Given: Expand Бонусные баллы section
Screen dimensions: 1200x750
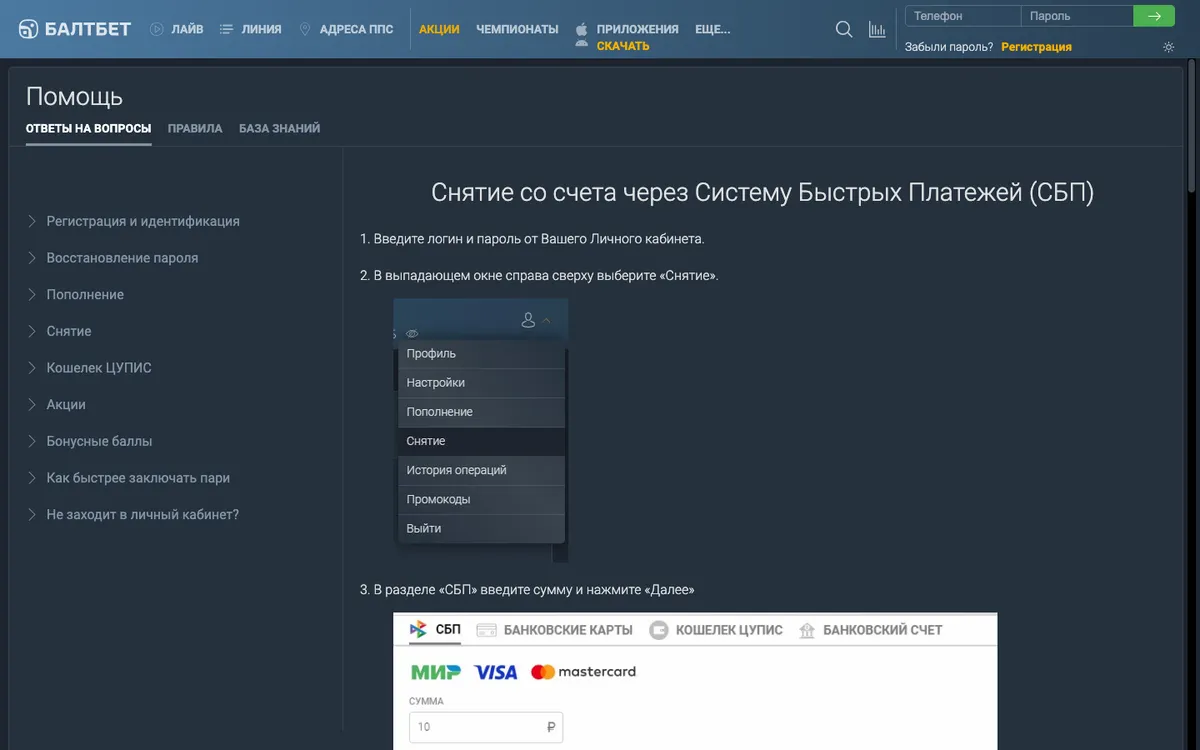Looking at the screenshot, I should 90,441.
